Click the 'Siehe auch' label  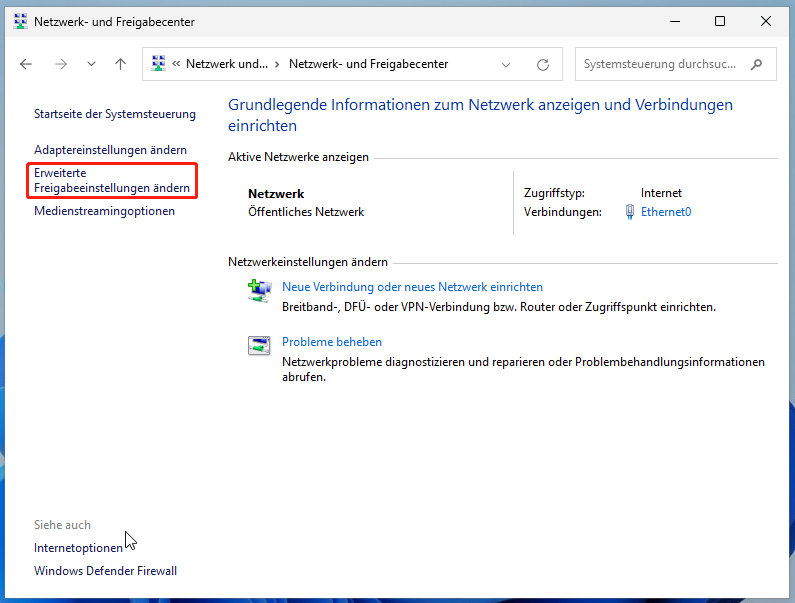pos(62,525)
